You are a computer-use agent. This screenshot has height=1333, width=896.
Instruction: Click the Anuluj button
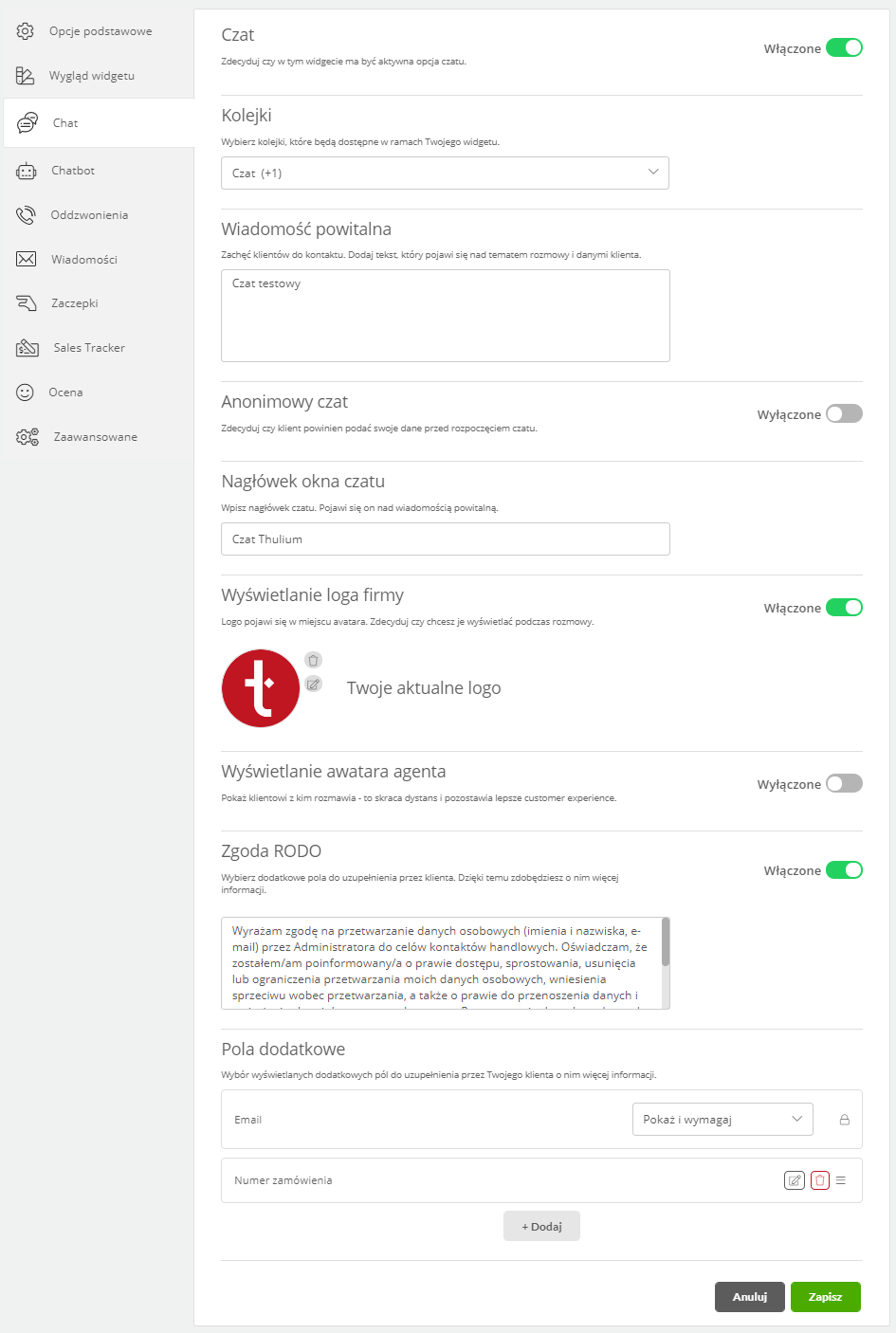coord(750,1297)
